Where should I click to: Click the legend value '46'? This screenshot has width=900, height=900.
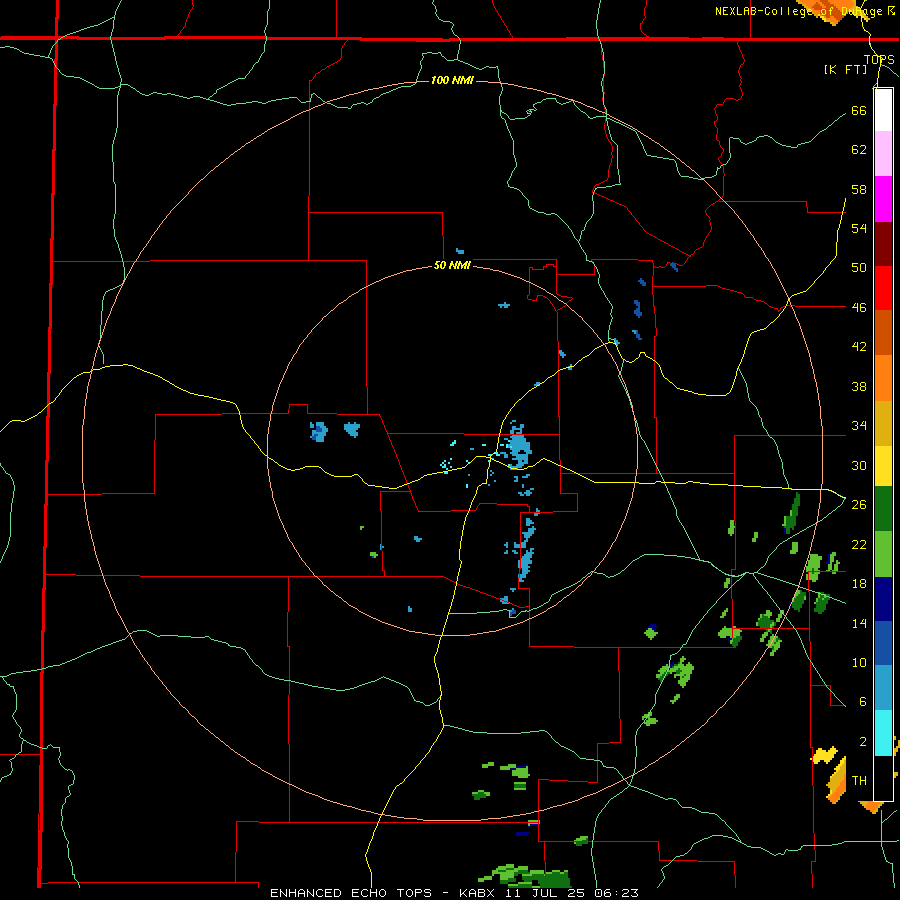click(859, 307)
